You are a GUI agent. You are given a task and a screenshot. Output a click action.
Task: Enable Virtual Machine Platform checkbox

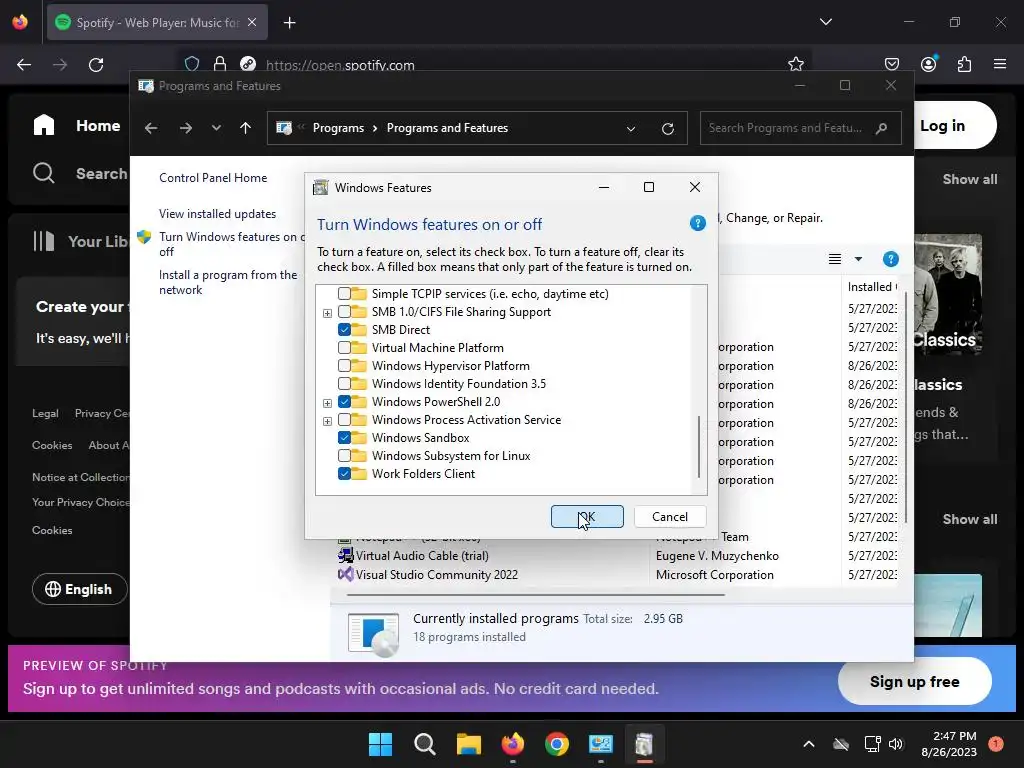point(344,348)
